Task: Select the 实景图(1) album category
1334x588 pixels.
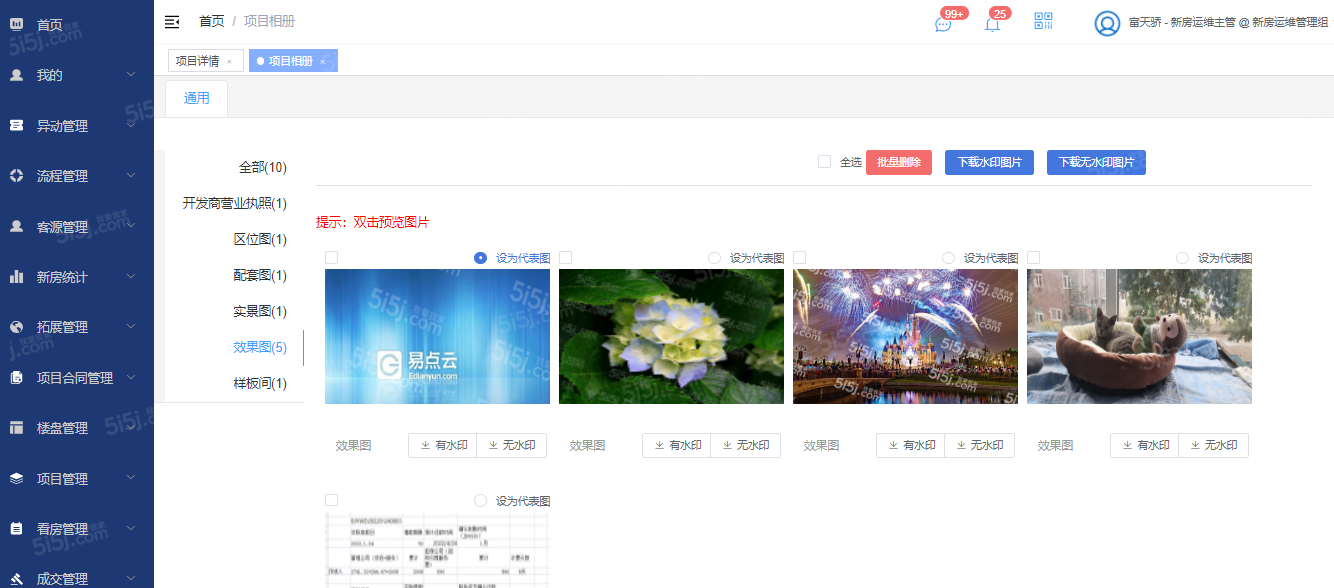Action: 260,312
